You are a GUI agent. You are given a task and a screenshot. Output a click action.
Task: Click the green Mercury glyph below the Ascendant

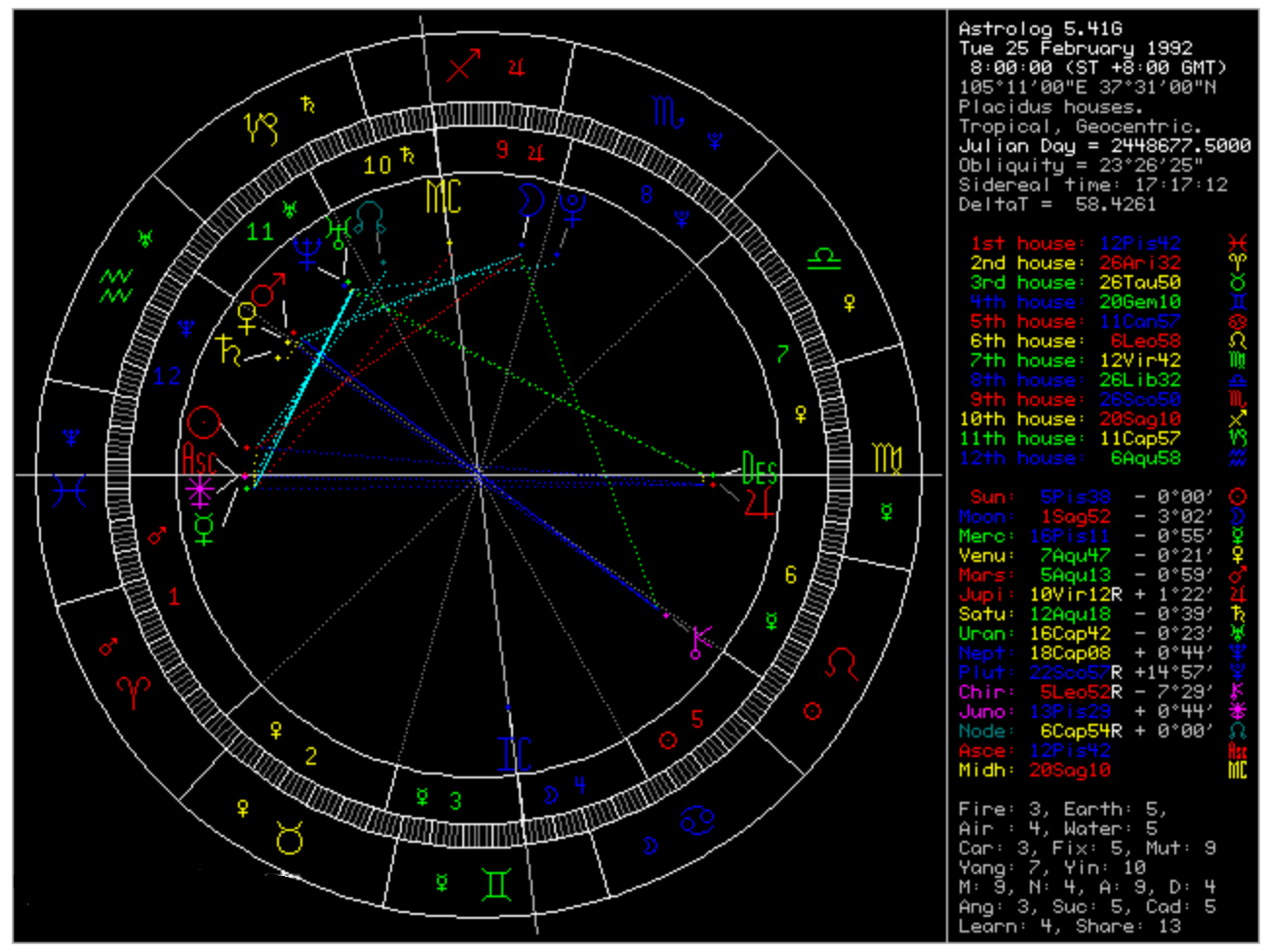pyautogui.click(x=204, y=528)
